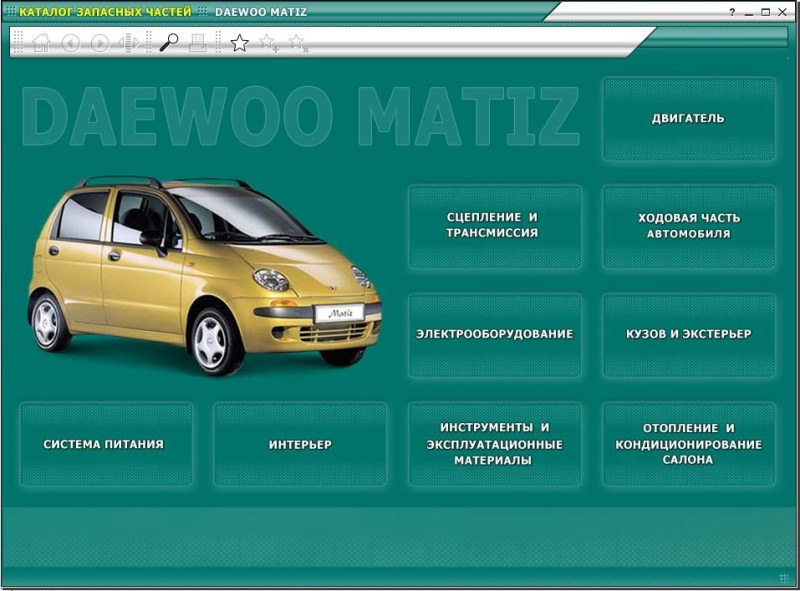
Task: Click the Back navigation arrow icon
Action: pyautogui.click(x=70, y=43)
